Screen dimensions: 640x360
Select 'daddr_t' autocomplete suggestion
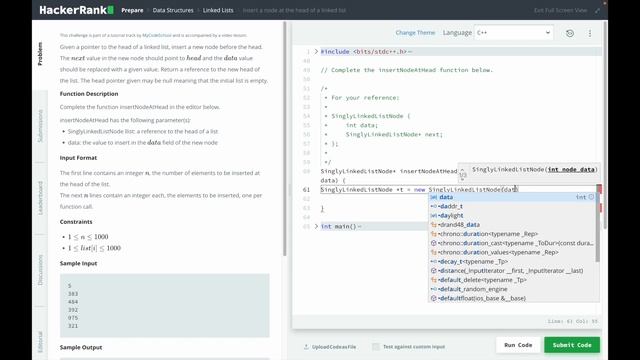point(512,206)
